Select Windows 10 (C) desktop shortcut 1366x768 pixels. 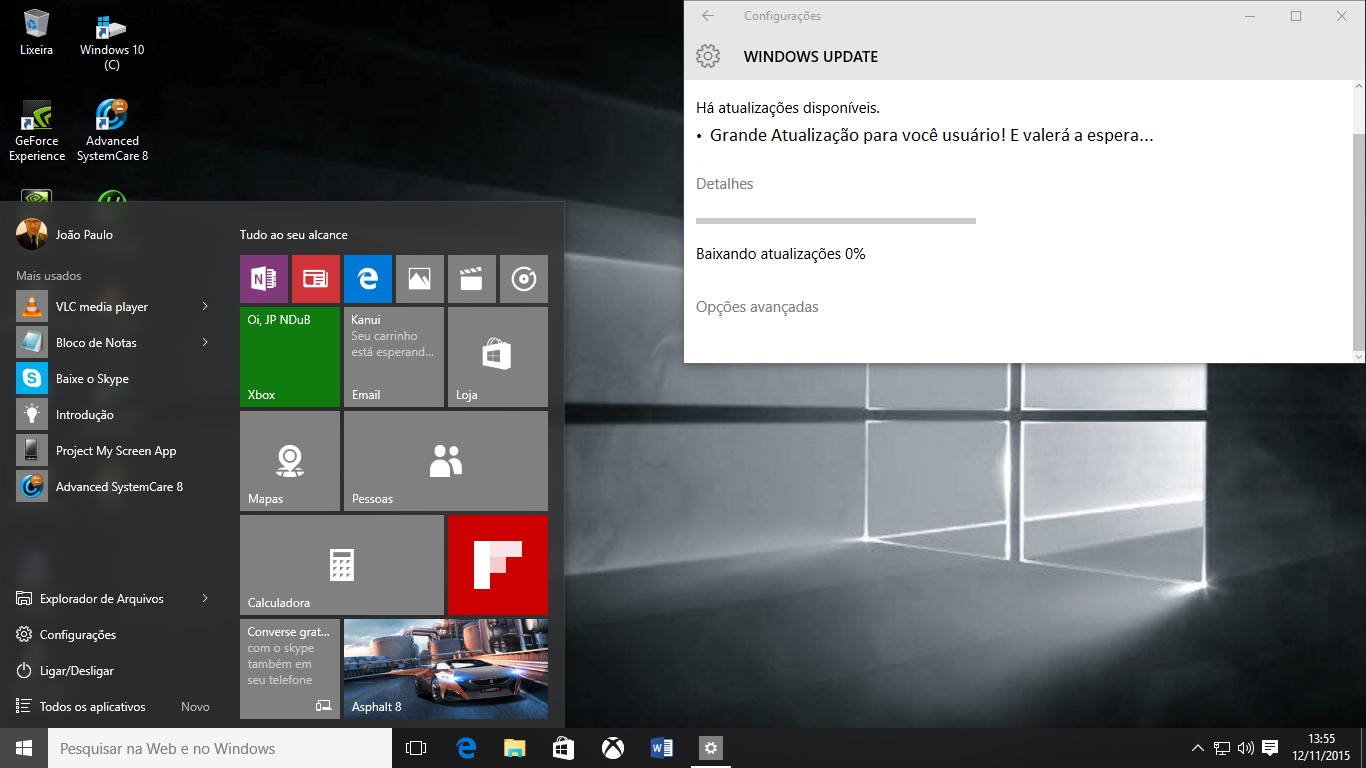(x=112, y=42)
